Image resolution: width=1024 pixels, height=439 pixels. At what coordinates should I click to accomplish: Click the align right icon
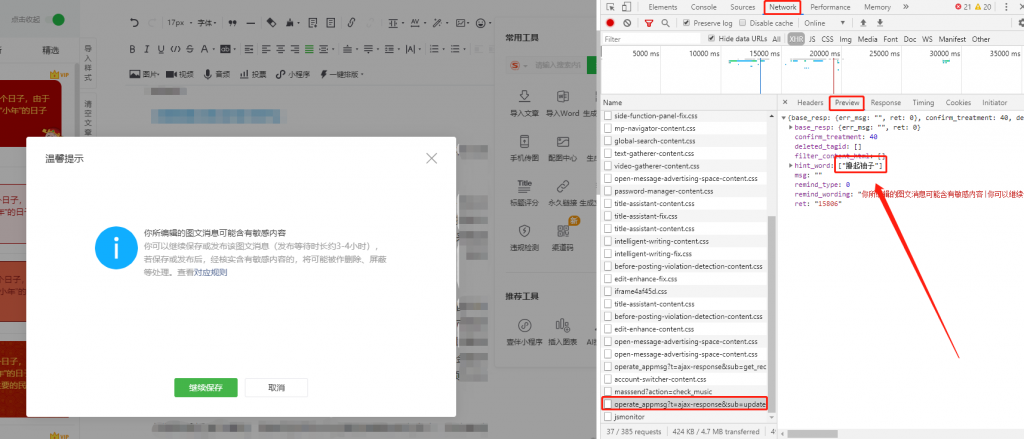pos(295,49)
